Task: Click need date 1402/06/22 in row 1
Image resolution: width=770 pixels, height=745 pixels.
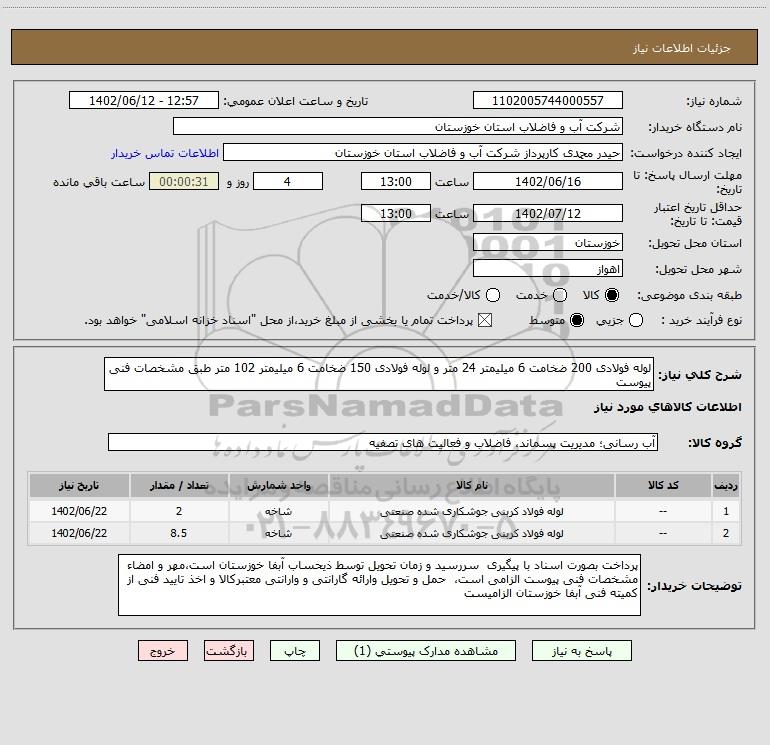Action: click(79, 511)
